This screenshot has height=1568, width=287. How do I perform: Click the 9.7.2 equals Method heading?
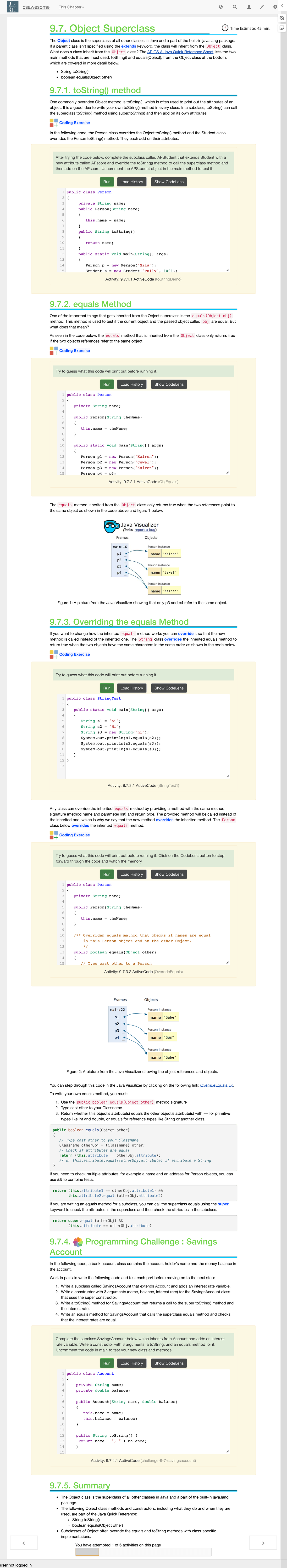point(91,304)
